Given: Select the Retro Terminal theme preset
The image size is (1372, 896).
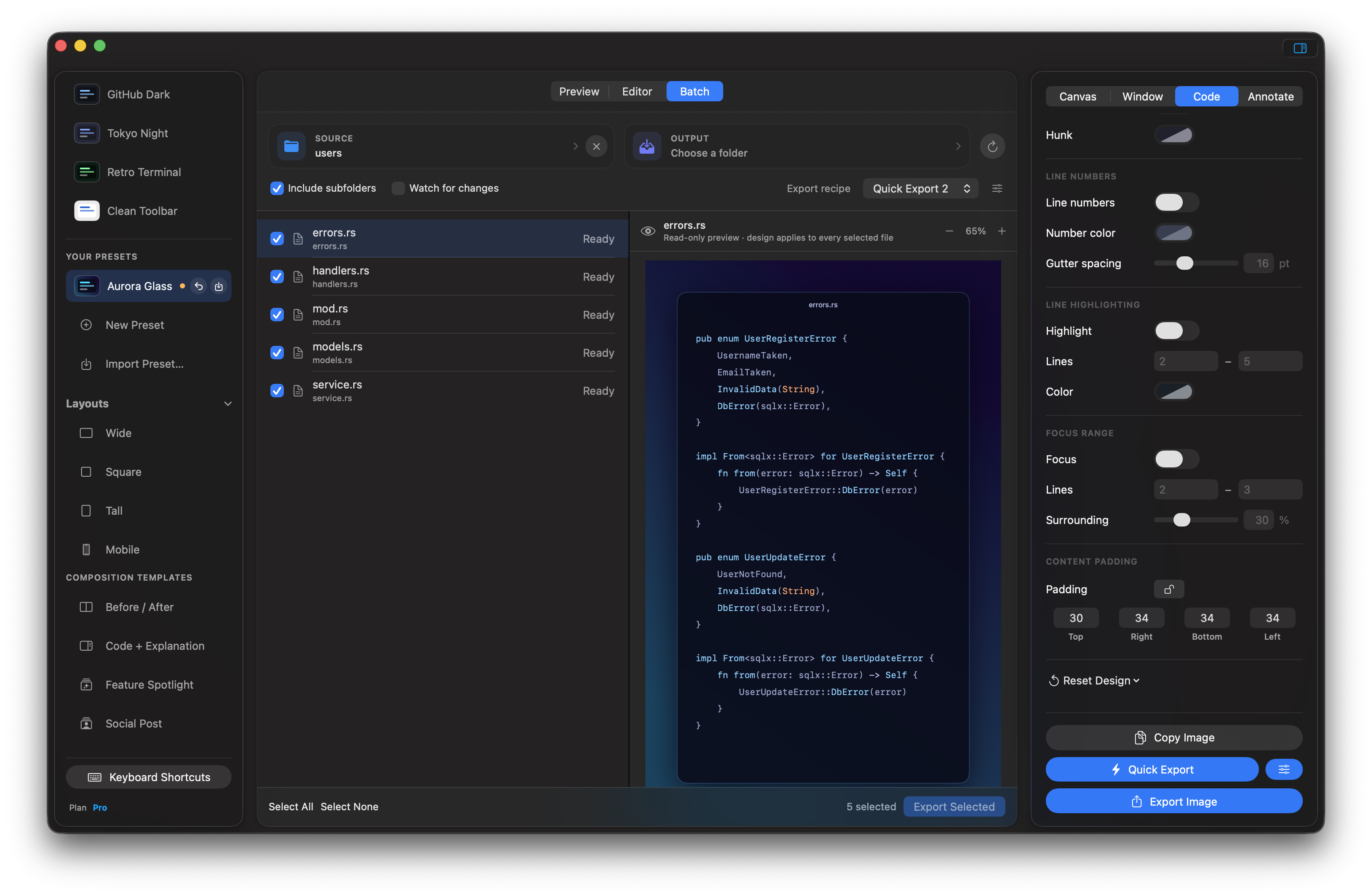Looking at the screenshot, I should click(148, 172).
